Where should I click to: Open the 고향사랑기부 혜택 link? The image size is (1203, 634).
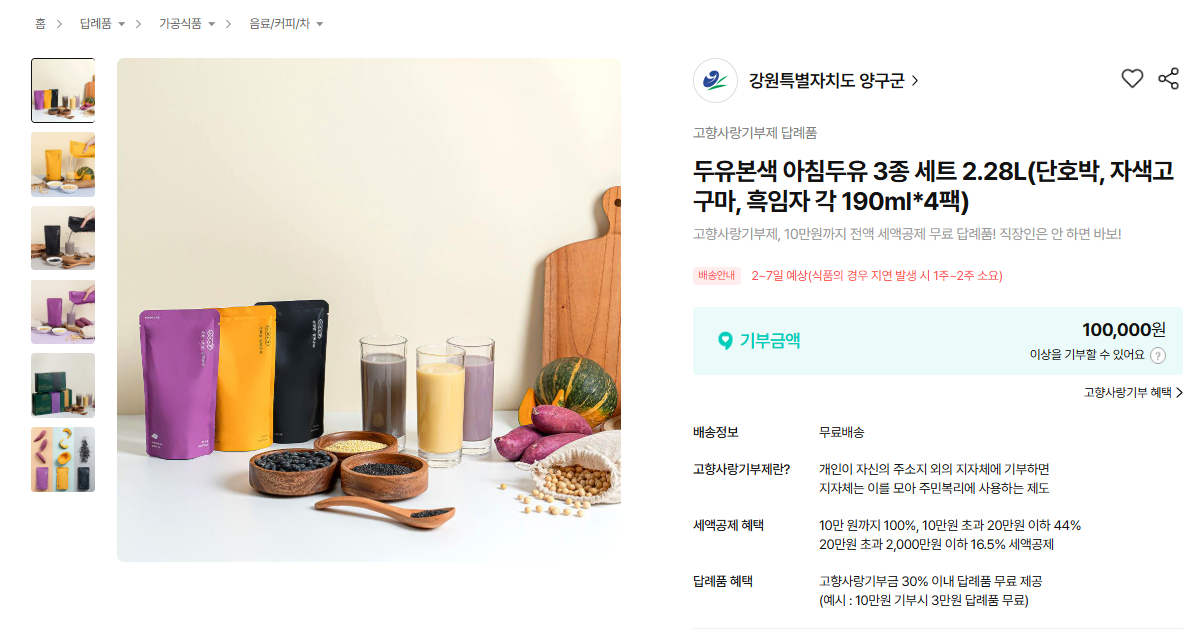click(1133, 393)
